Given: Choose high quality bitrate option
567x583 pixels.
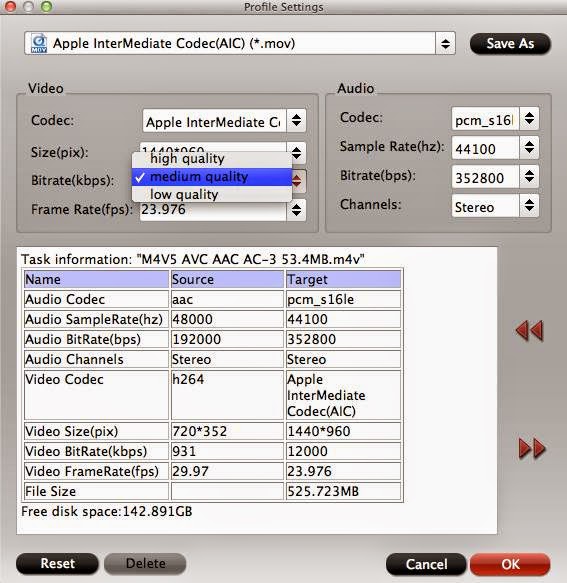Looking at the screenshot, I should click(212, 159).
